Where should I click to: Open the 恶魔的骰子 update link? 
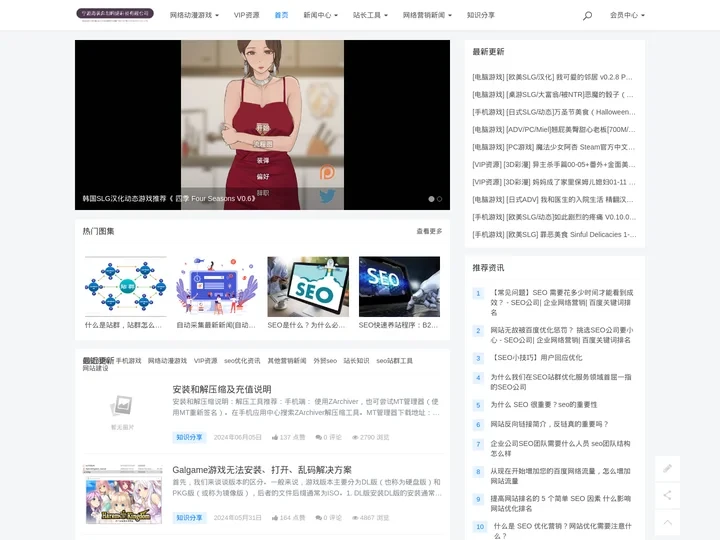(x=553, y=94)
